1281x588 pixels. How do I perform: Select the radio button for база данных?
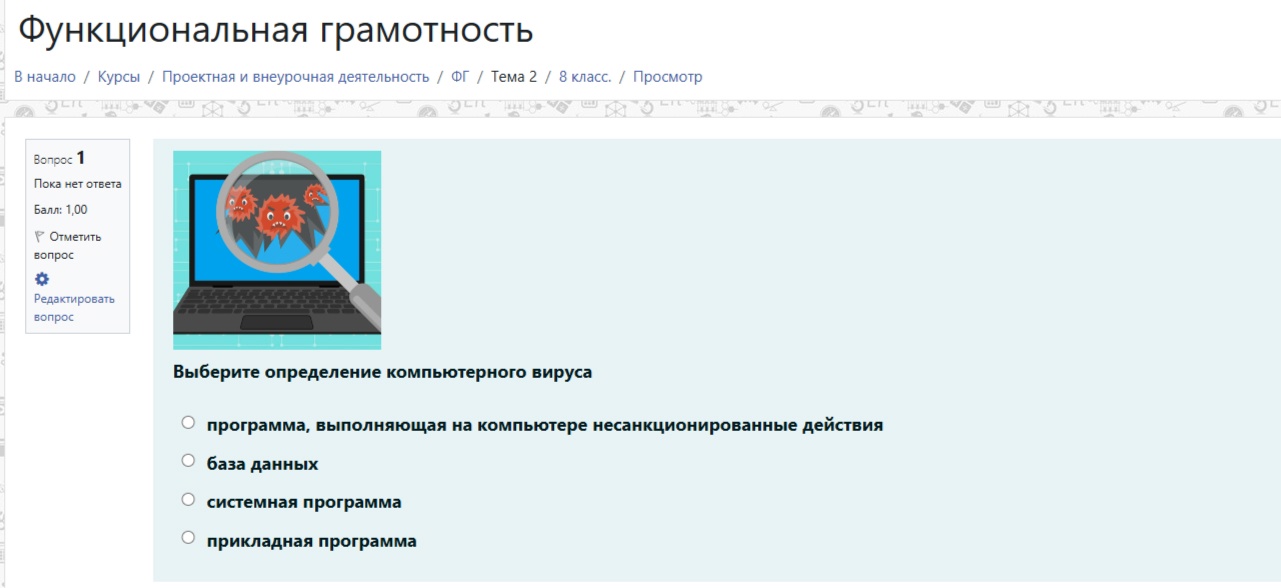point(188,461)
